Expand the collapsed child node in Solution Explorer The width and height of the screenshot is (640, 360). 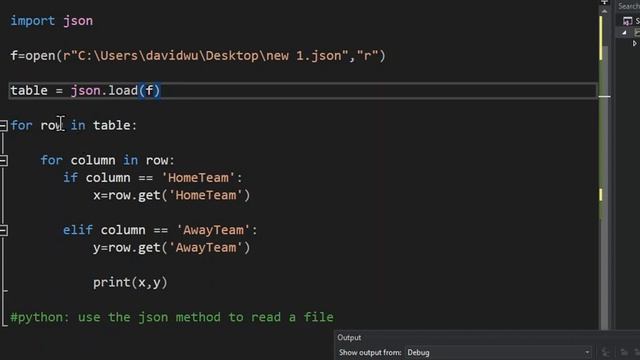(x=634, y=43)
